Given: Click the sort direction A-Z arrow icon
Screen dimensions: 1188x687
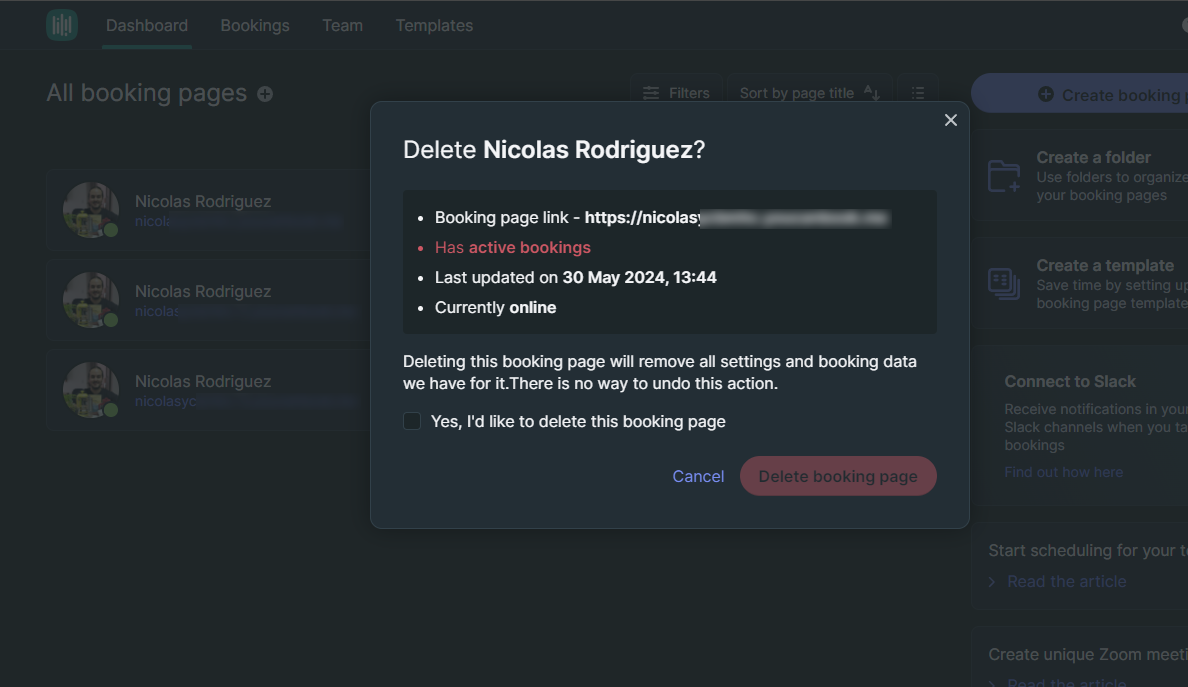Looking at the screenshot, I should [871, 93].
